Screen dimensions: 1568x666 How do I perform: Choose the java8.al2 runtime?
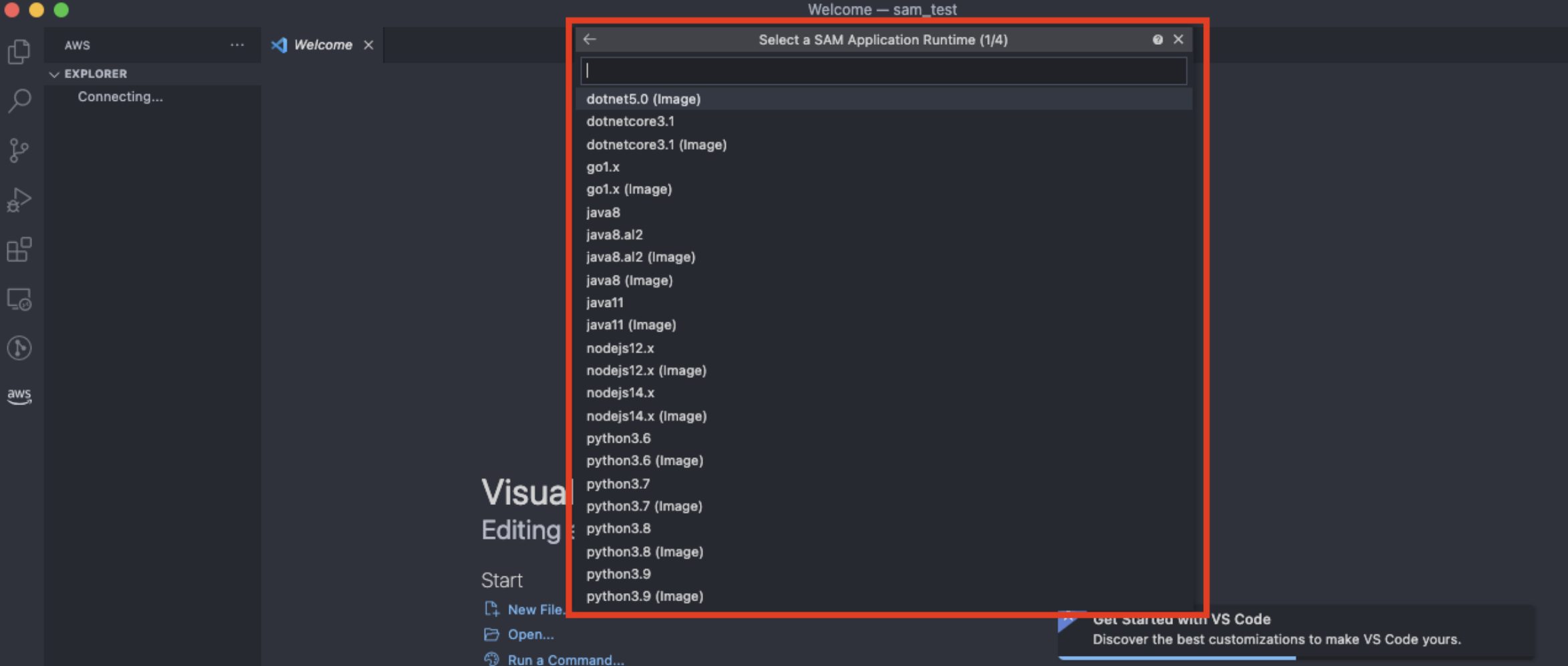(x=884, y=235)
